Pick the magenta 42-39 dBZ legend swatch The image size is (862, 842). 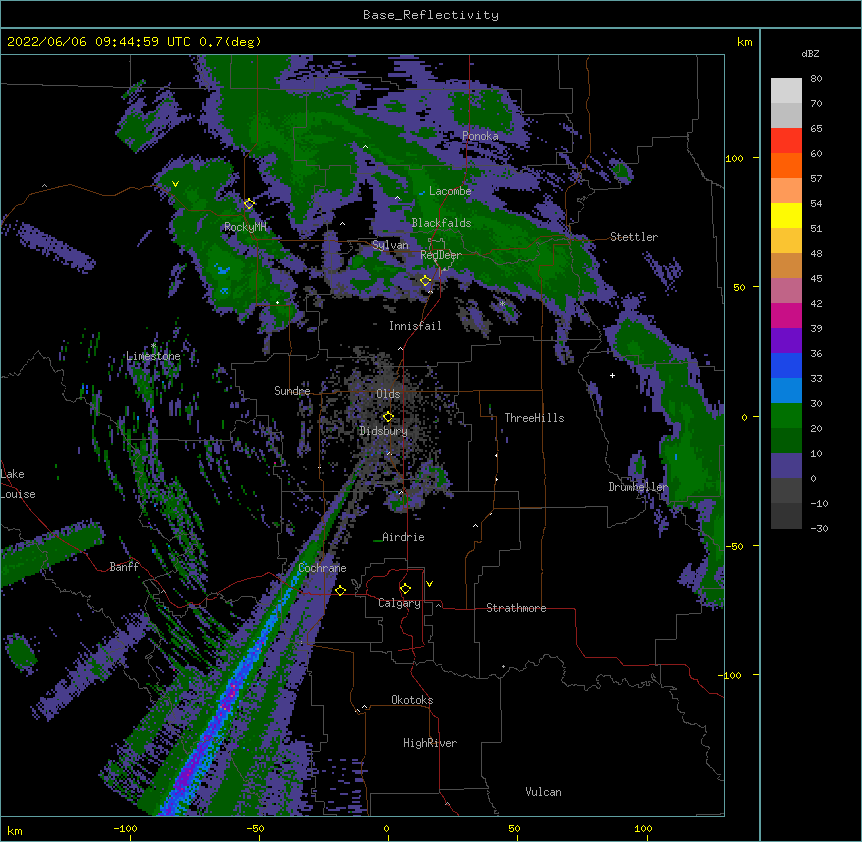tap(786, 315)
